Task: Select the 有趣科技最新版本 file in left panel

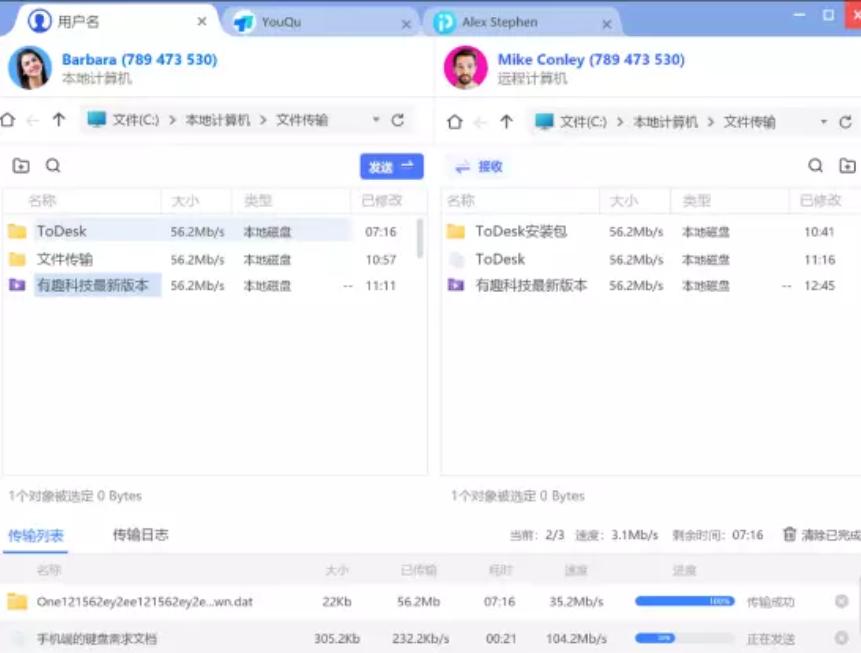Action: (95, 285)
